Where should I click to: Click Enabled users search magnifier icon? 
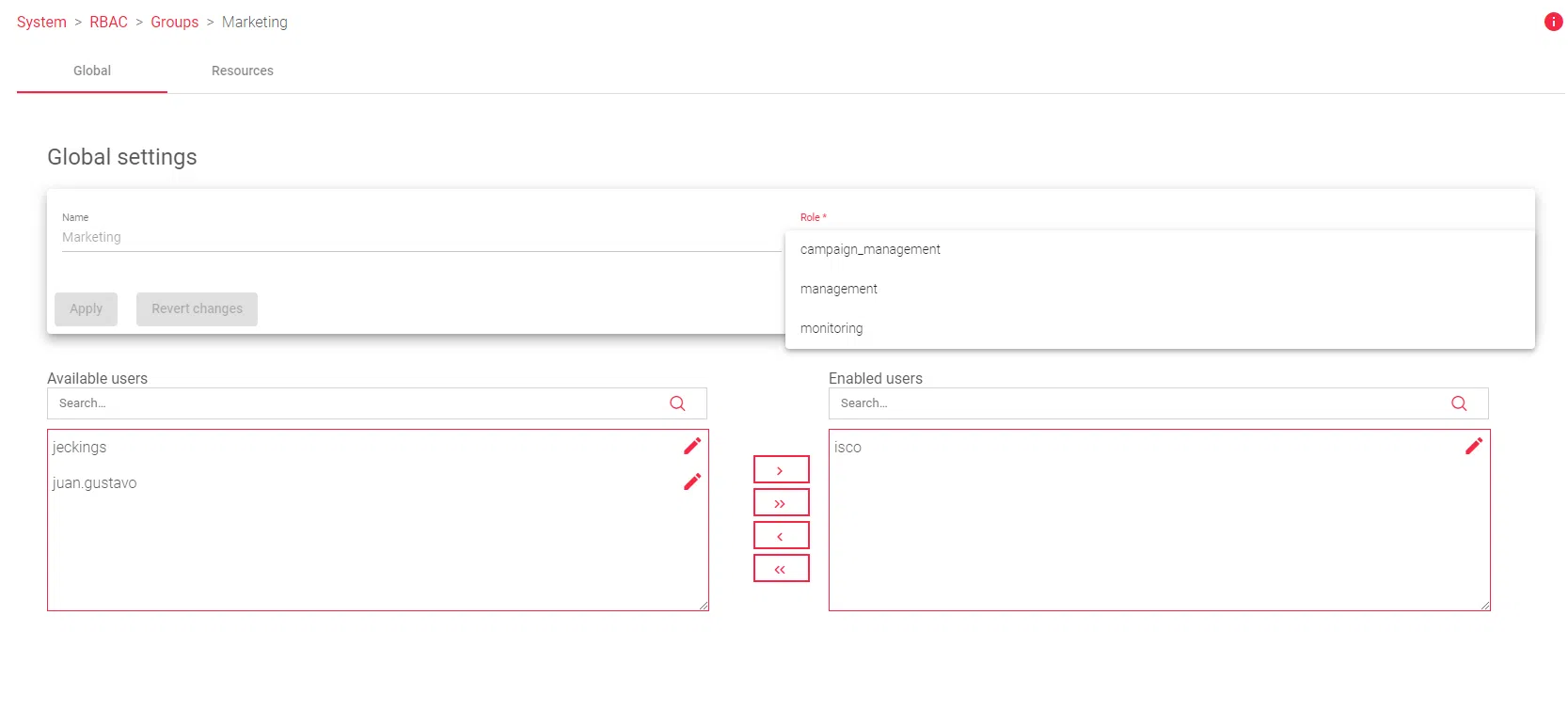point(1459,403)
